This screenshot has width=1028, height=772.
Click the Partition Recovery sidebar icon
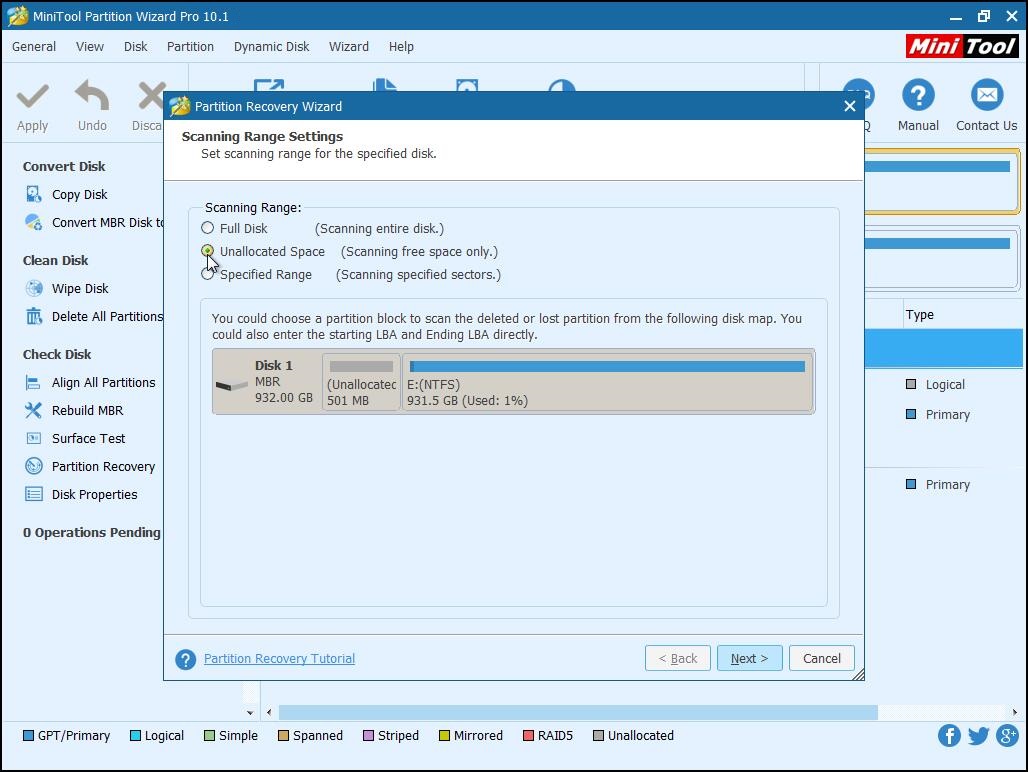point(33,466)
